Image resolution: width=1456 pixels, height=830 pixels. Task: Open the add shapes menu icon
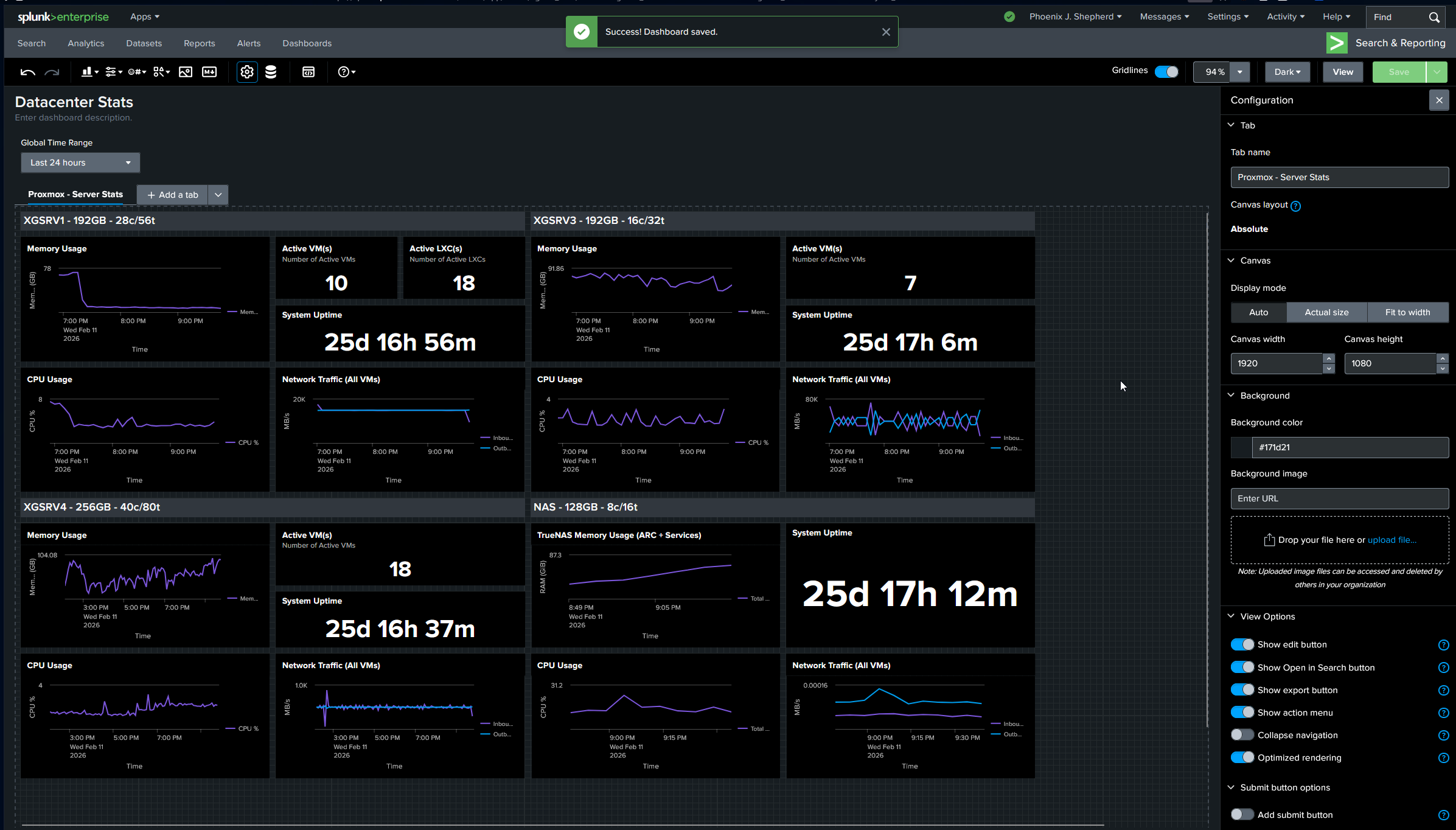pyautogui.click(x=161, y=72)
